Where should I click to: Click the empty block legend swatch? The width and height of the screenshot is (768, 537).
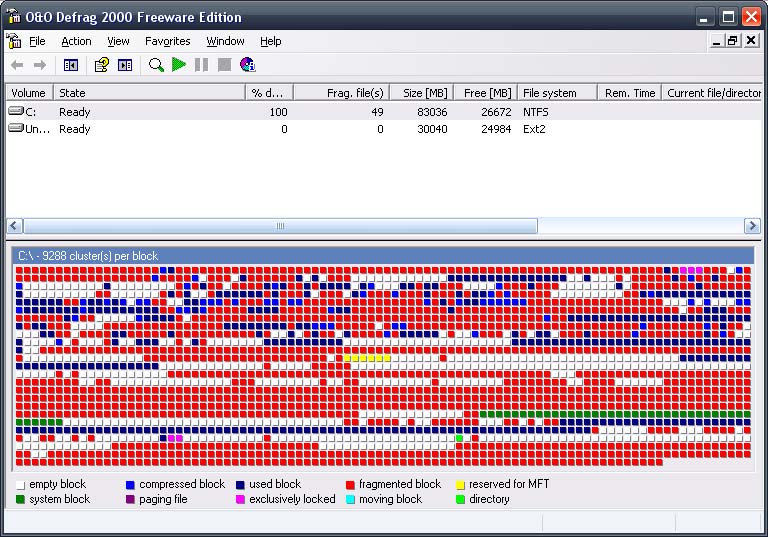coord(20,485)
